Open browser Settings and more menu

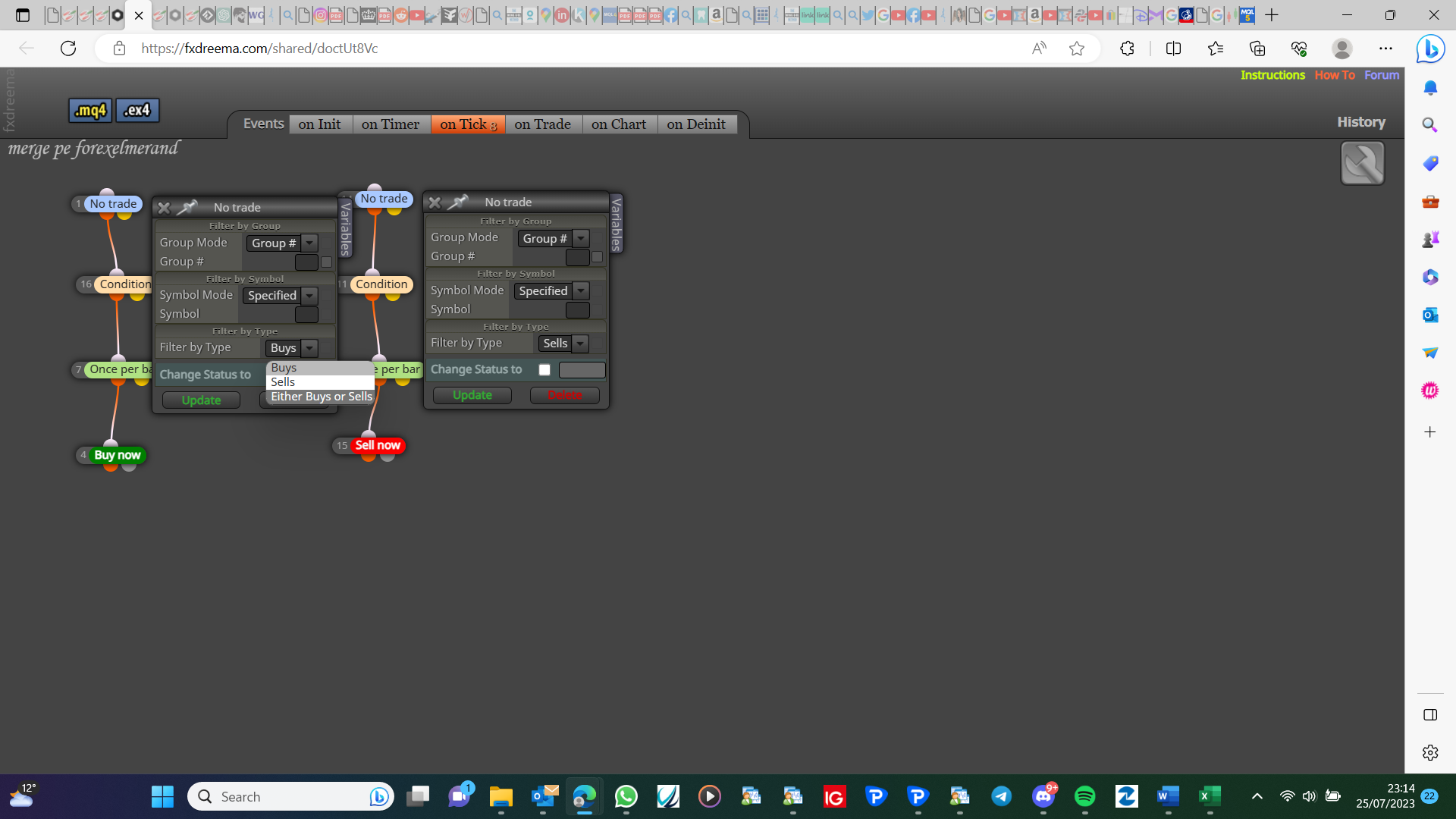1385,49
